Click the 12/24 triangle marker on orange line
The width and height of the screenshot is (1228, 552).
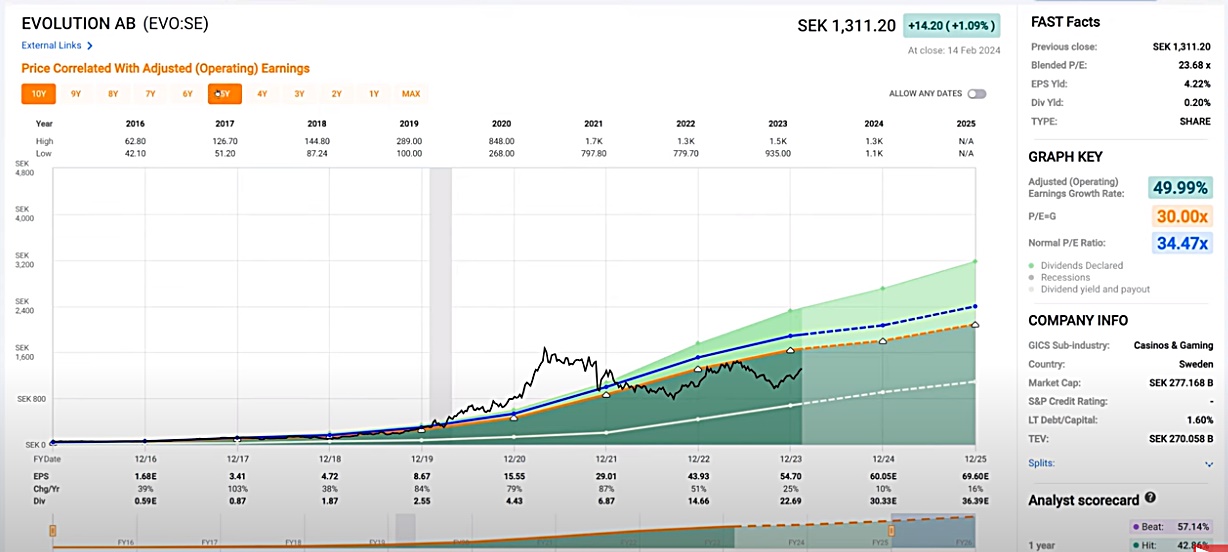click(882, 341)
